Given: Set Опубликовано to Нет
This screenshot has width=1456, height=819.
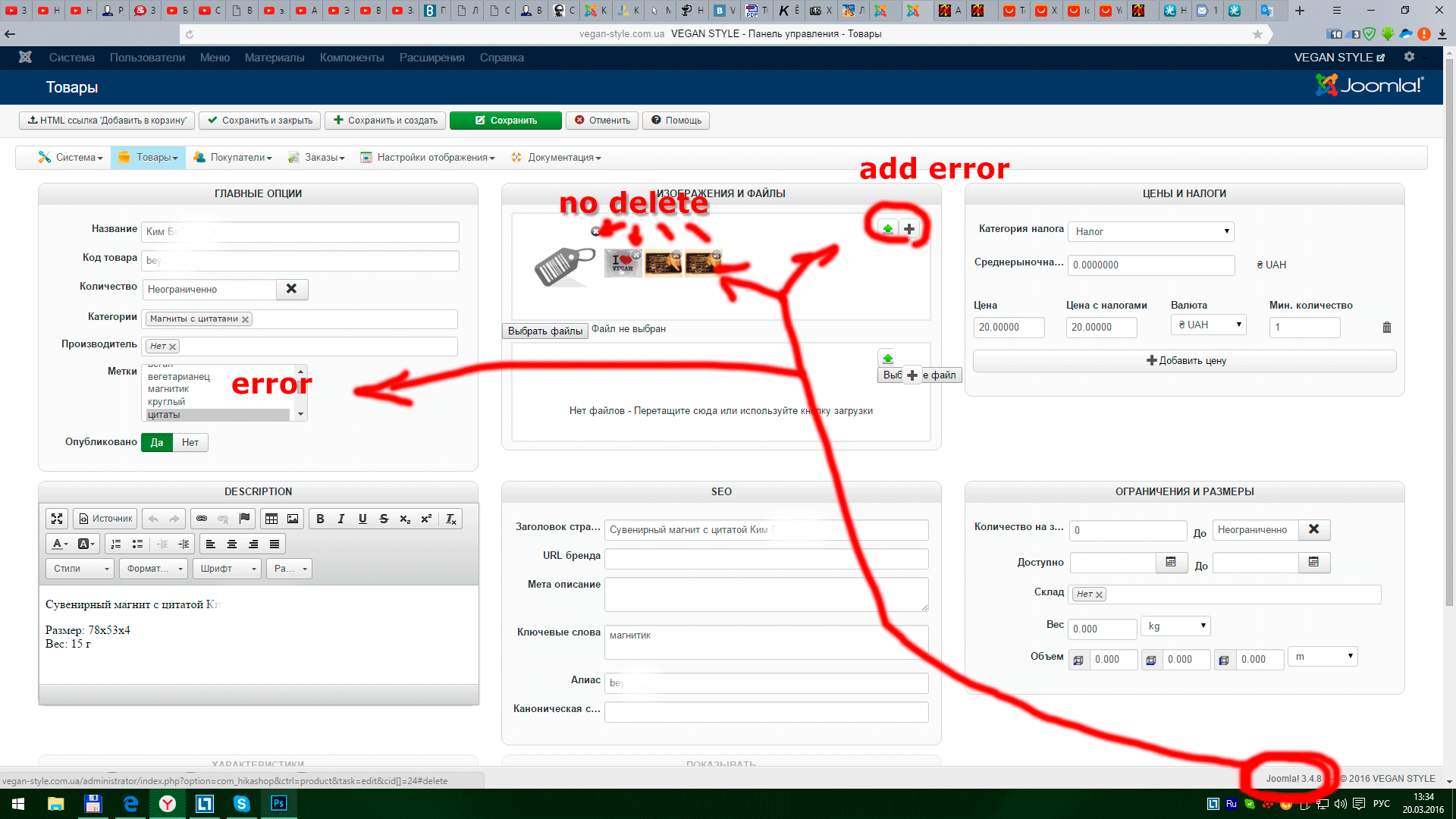Looking at the screenshot, I should coord(190,442).
